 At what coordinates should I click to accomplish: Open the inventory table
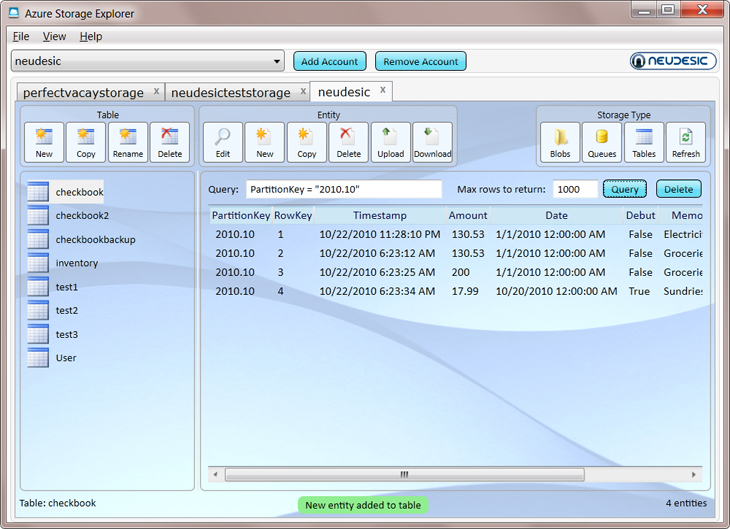point(63,263)
